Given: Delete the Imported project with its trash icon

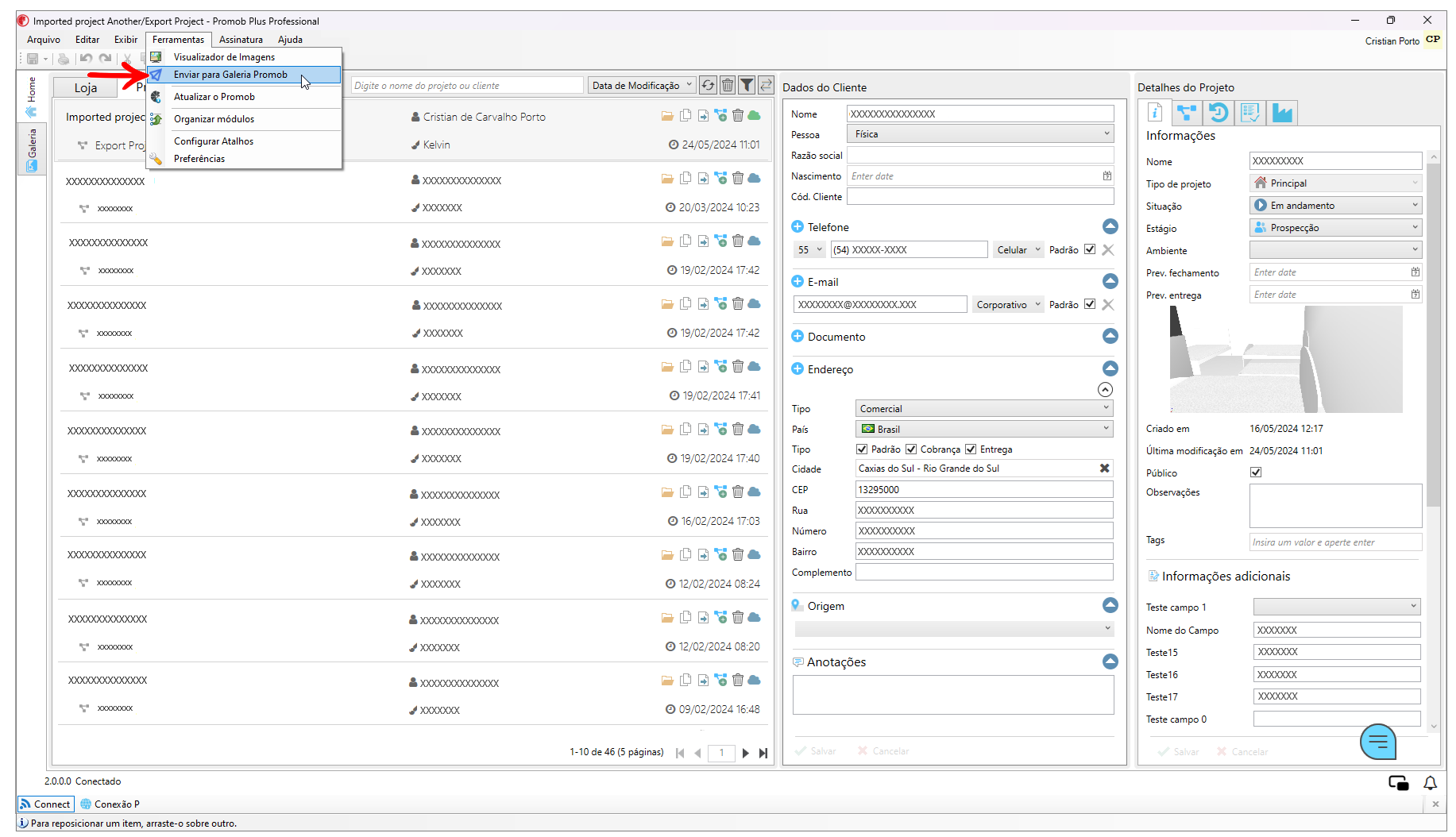Looking at the screenshot, I should click(738, 115).
